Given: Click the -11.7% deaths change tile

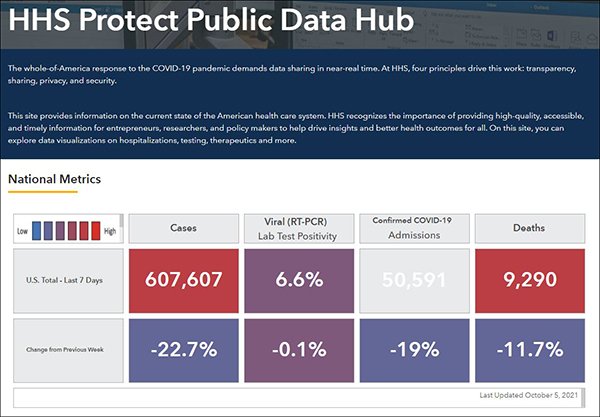Looking at the screenshot, I should click(x=529, y=351).
